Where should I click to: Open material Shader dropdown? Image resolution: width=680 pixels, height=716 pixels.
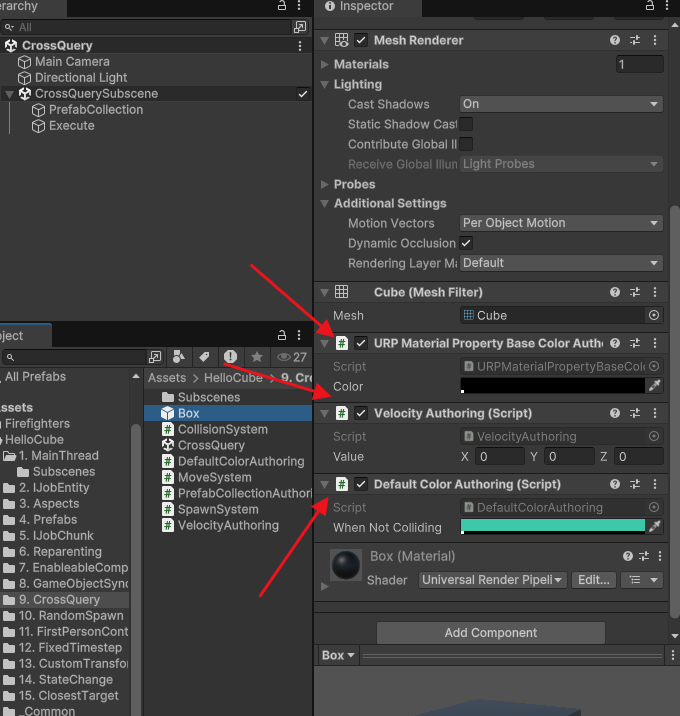492,580
